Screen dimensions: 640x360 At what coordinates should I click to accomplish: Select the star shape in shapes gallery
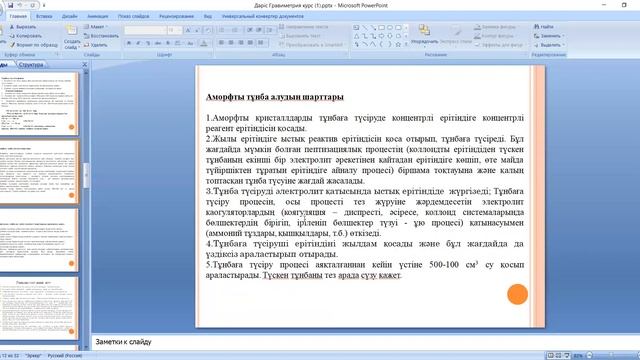tap(398, 44)
